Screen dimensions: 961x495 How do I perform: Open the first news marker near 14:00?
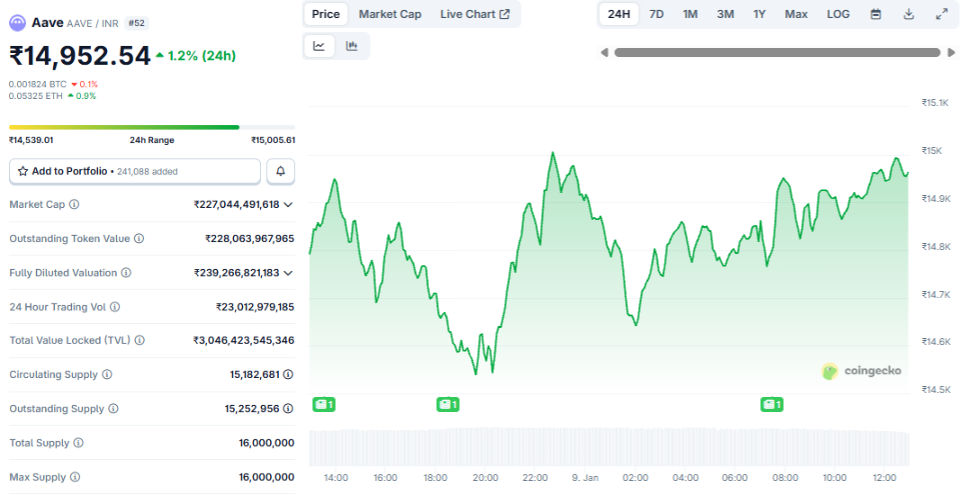coord(324,404)
